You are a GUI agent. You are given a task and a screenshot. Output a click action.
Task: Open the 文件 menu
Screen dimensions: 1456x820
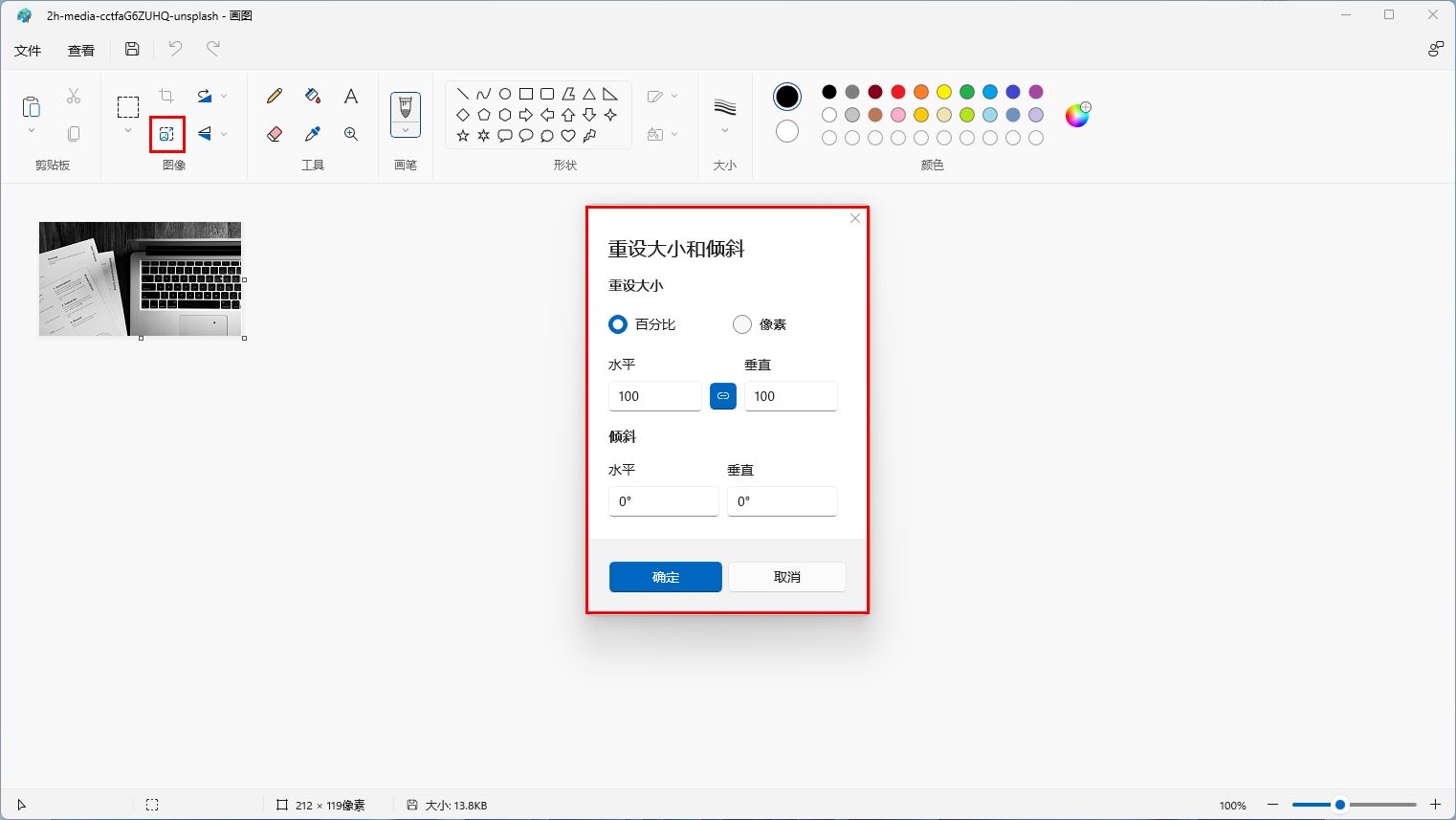click(x=29, y=50)
